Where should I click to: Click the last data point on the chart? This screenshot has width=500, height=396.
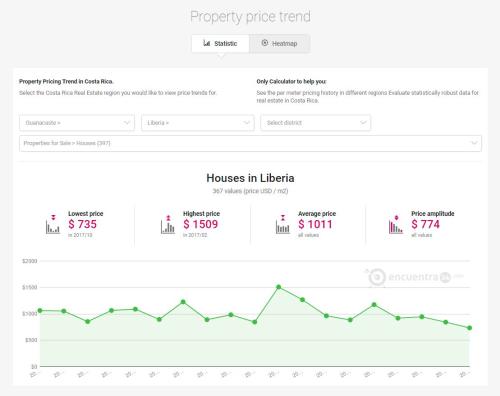click(x=470, y=328)
